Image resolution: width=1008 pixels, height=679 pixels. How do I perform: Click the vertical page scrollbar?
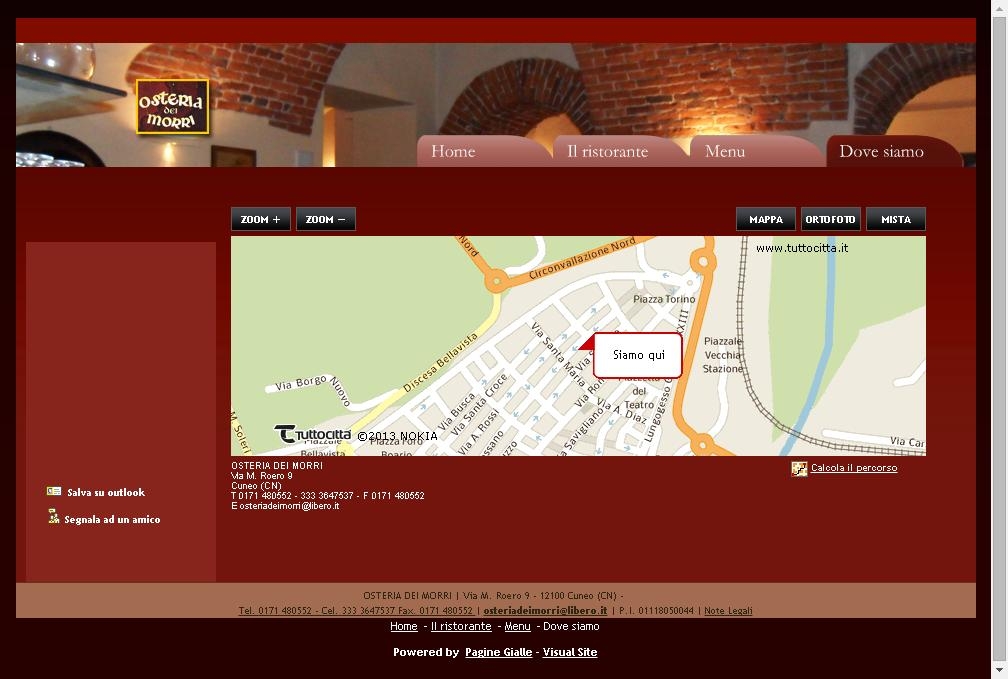pyautogui.click(x=999, y=340)
